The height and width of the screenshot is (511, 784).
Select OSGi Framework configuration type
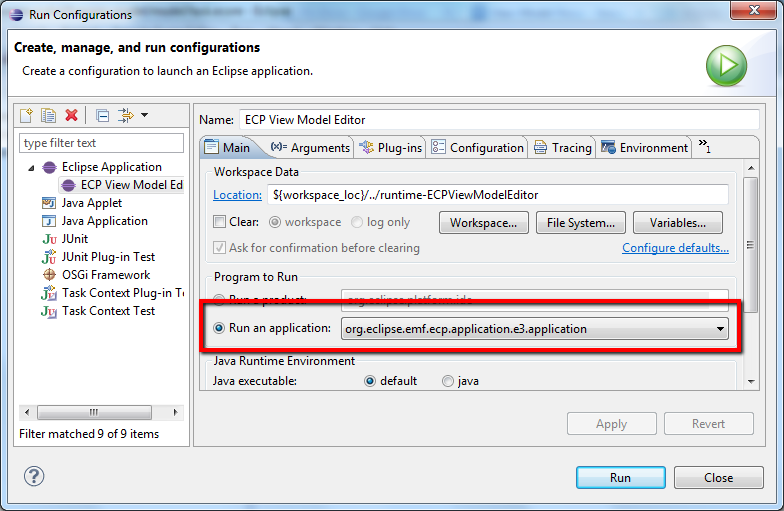106,275
